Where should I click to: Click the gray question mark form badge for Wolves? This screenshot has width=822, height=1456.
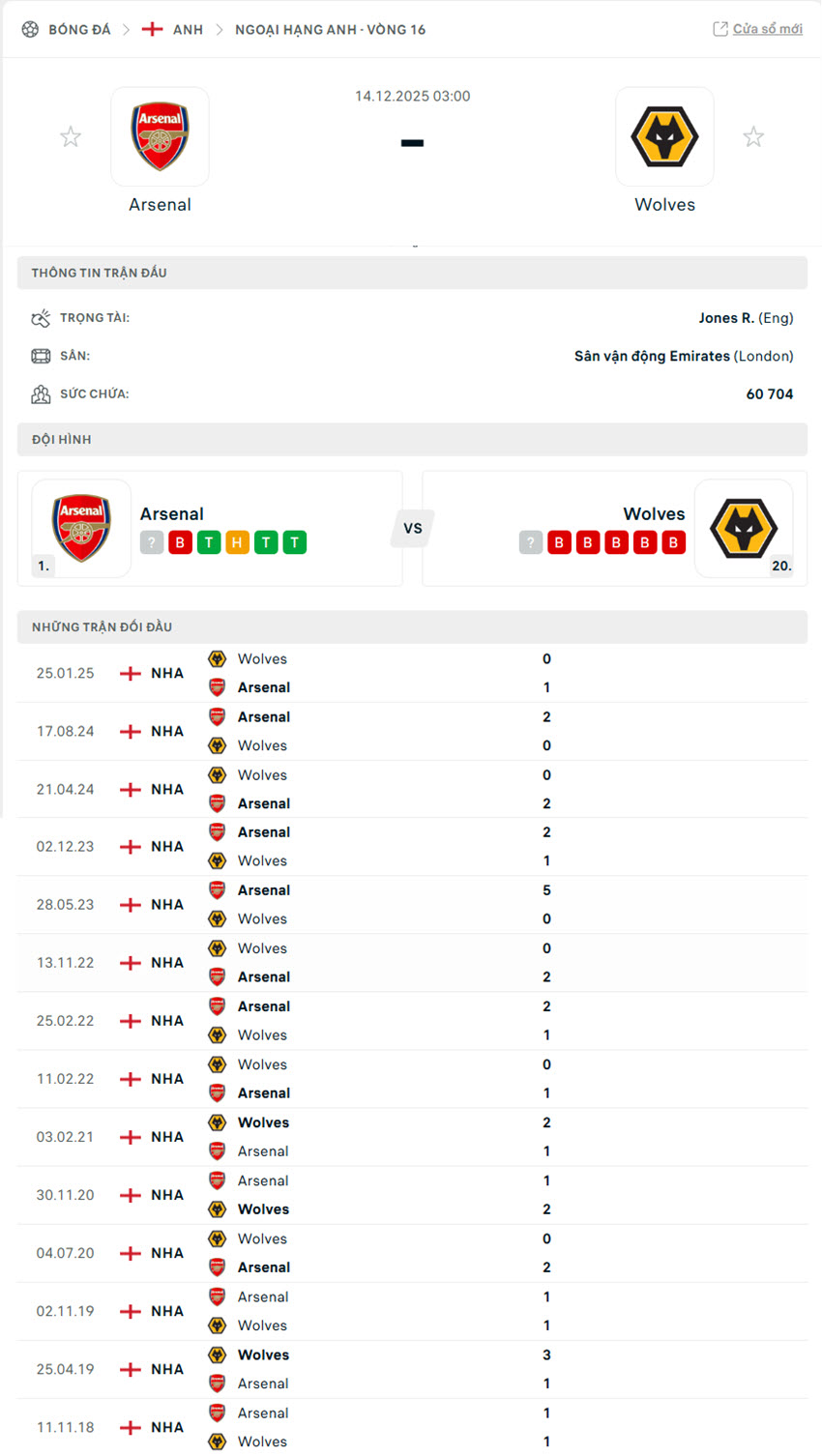tap(530, 542)
